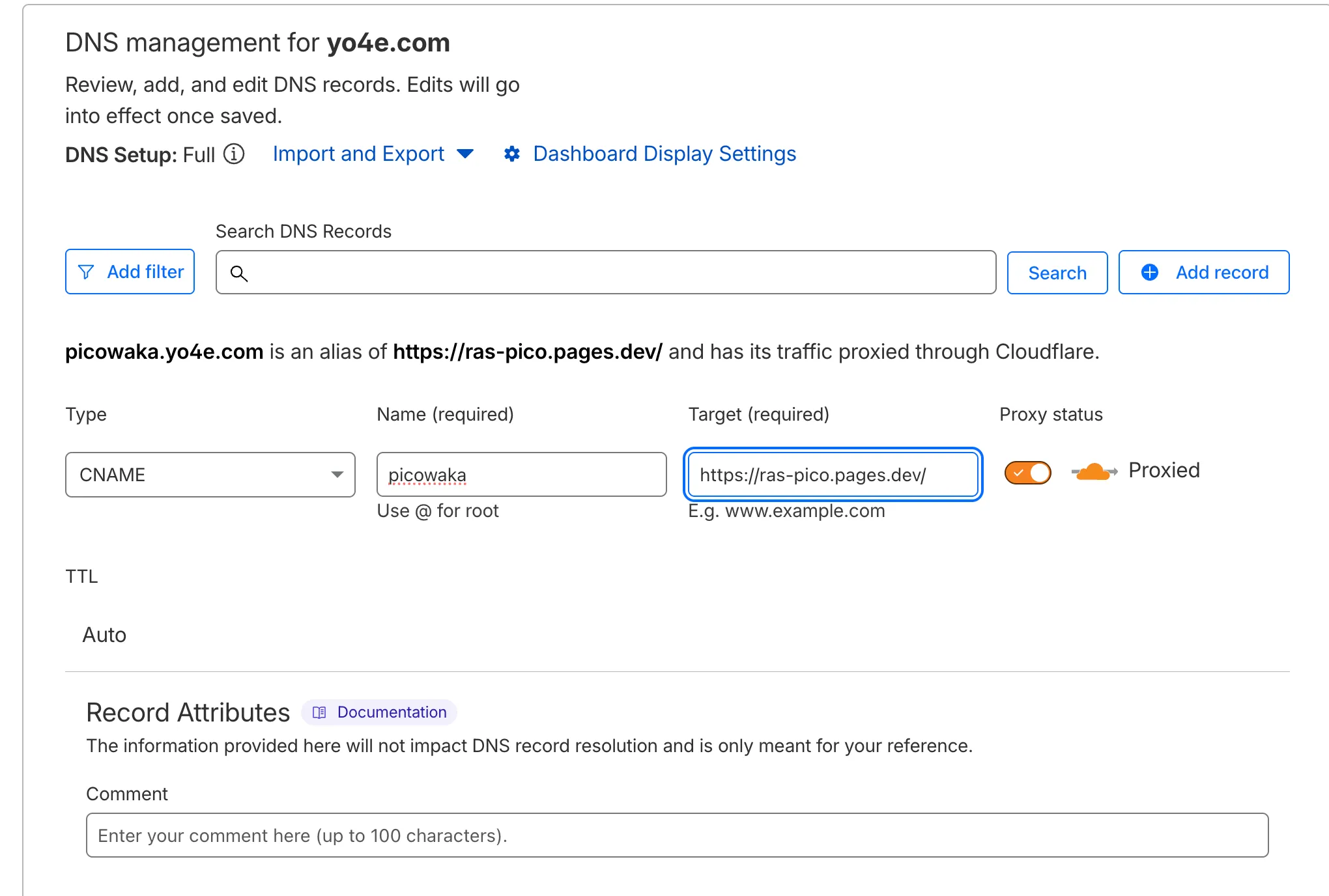Click the plus icon in Add record
The width and height of the screenshot is (1329, 896).
(x=1150, y=272)
